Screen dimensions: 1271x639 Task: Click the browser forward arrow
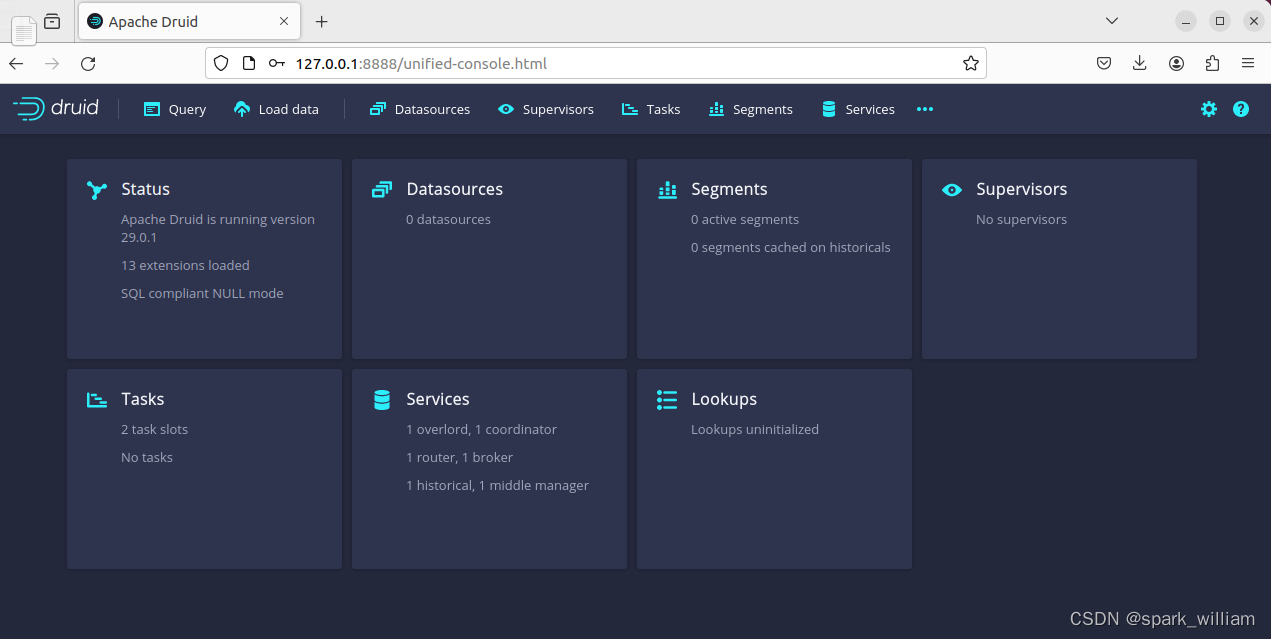tap(52, 63)
